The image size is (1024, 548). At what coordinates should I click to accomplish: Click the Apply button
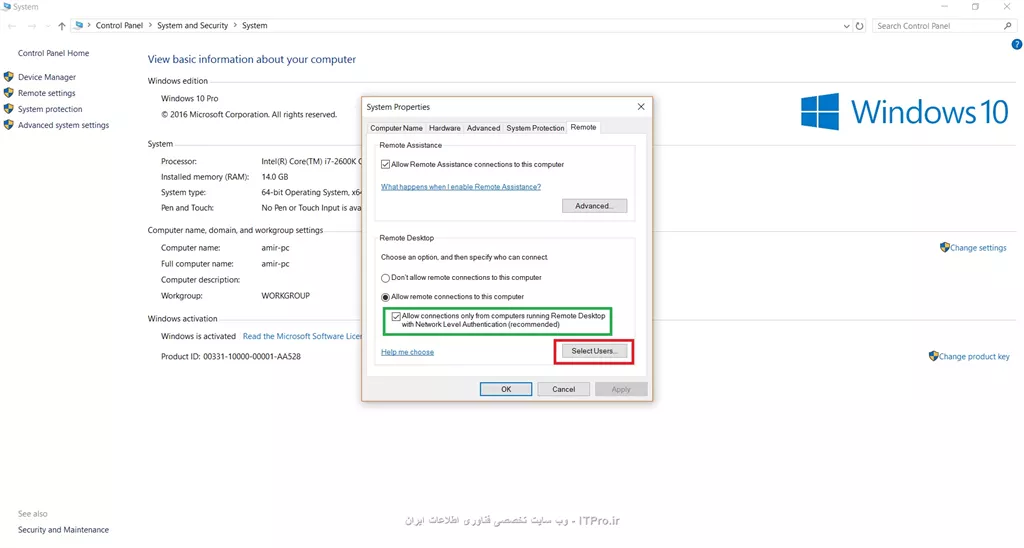(621, 389)
